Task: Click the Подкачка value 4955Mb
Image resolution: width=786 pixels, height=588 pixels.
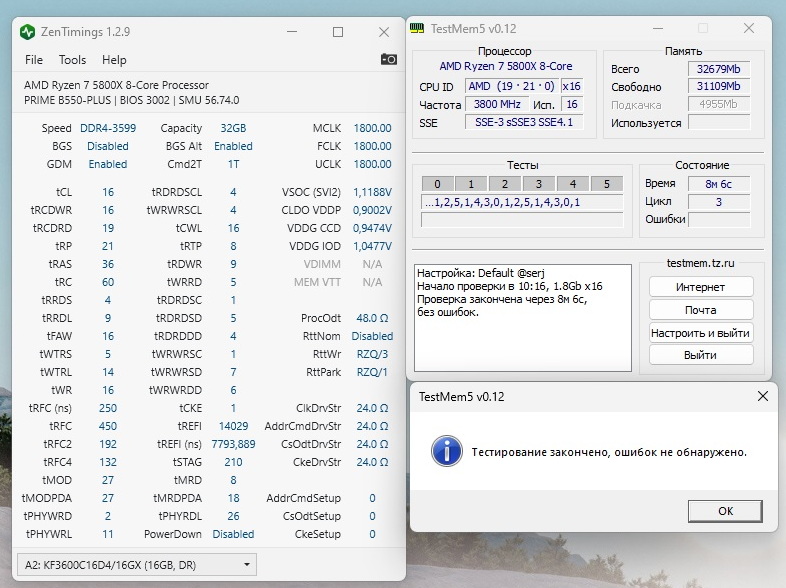Action: tap(718, 104)
